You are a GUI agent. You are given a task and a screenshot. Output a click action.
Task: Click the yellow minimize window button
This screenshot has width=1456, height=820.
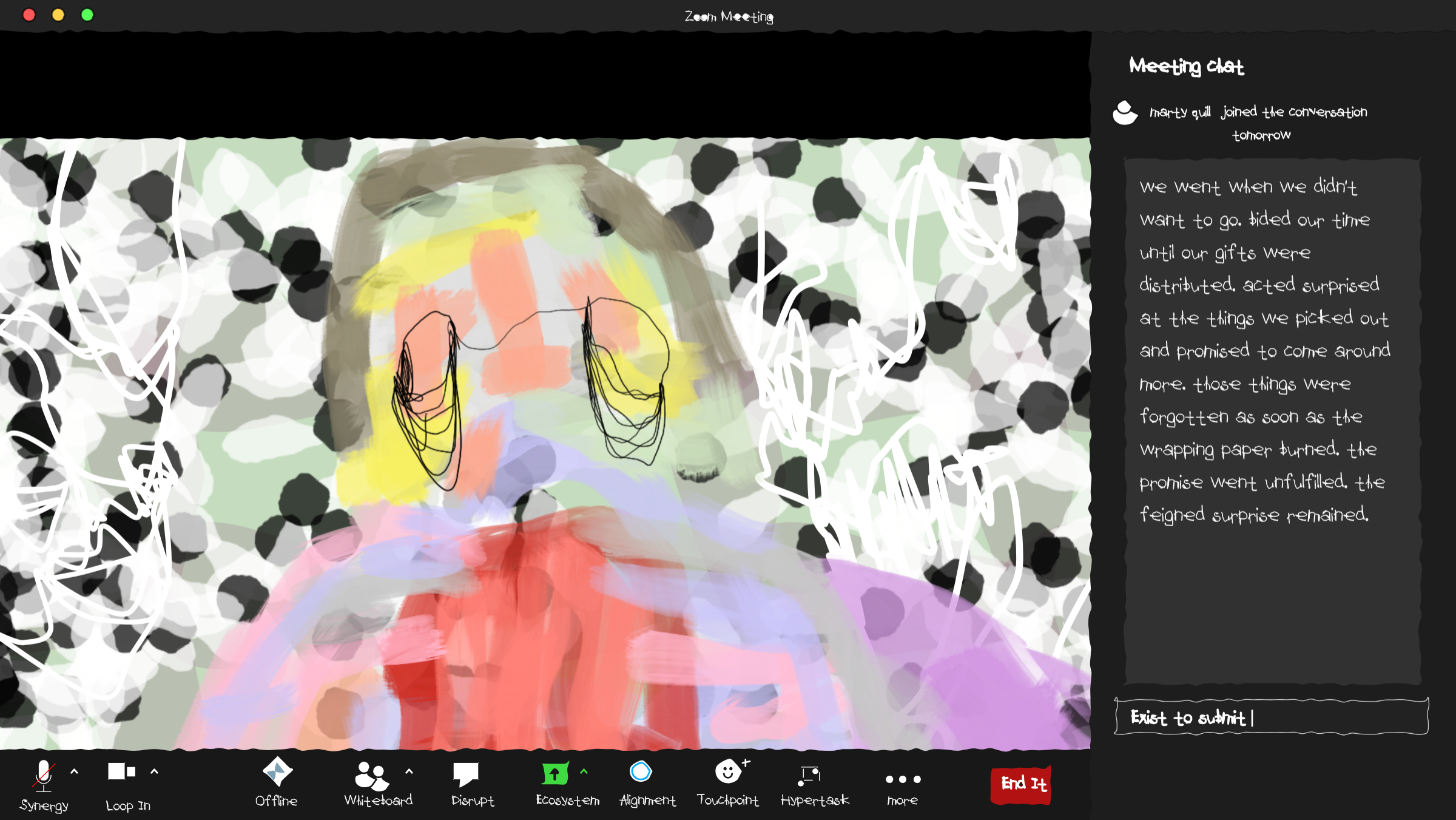click(58, 15)
